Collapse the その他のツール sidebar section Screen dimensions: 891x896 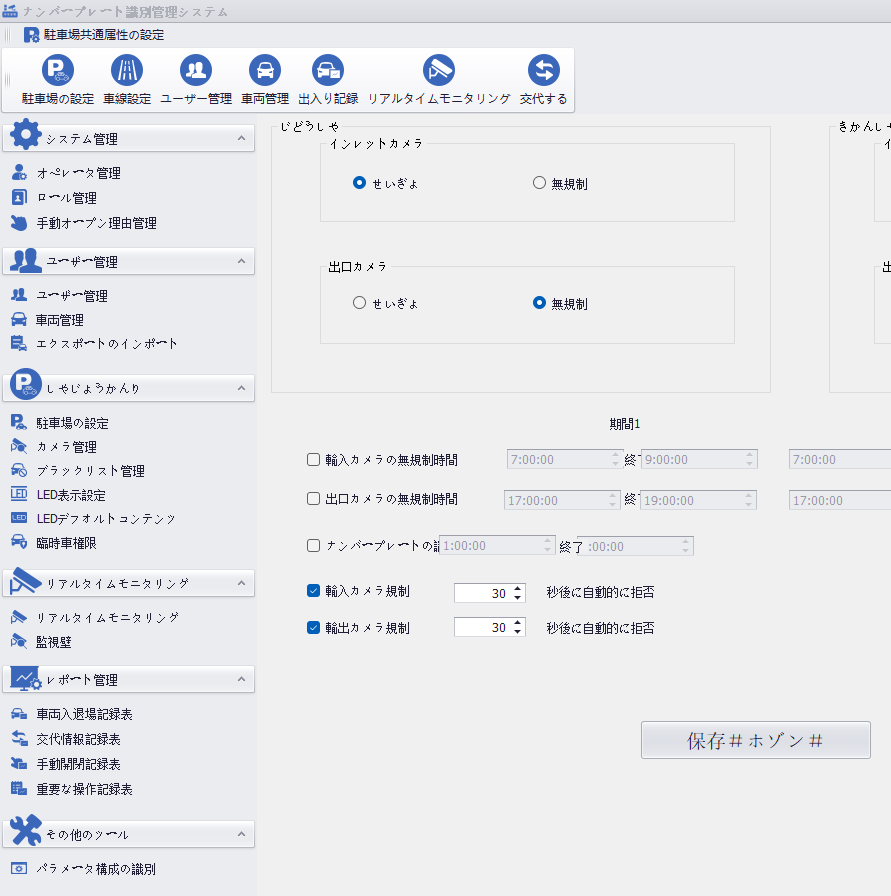[242, 833]
